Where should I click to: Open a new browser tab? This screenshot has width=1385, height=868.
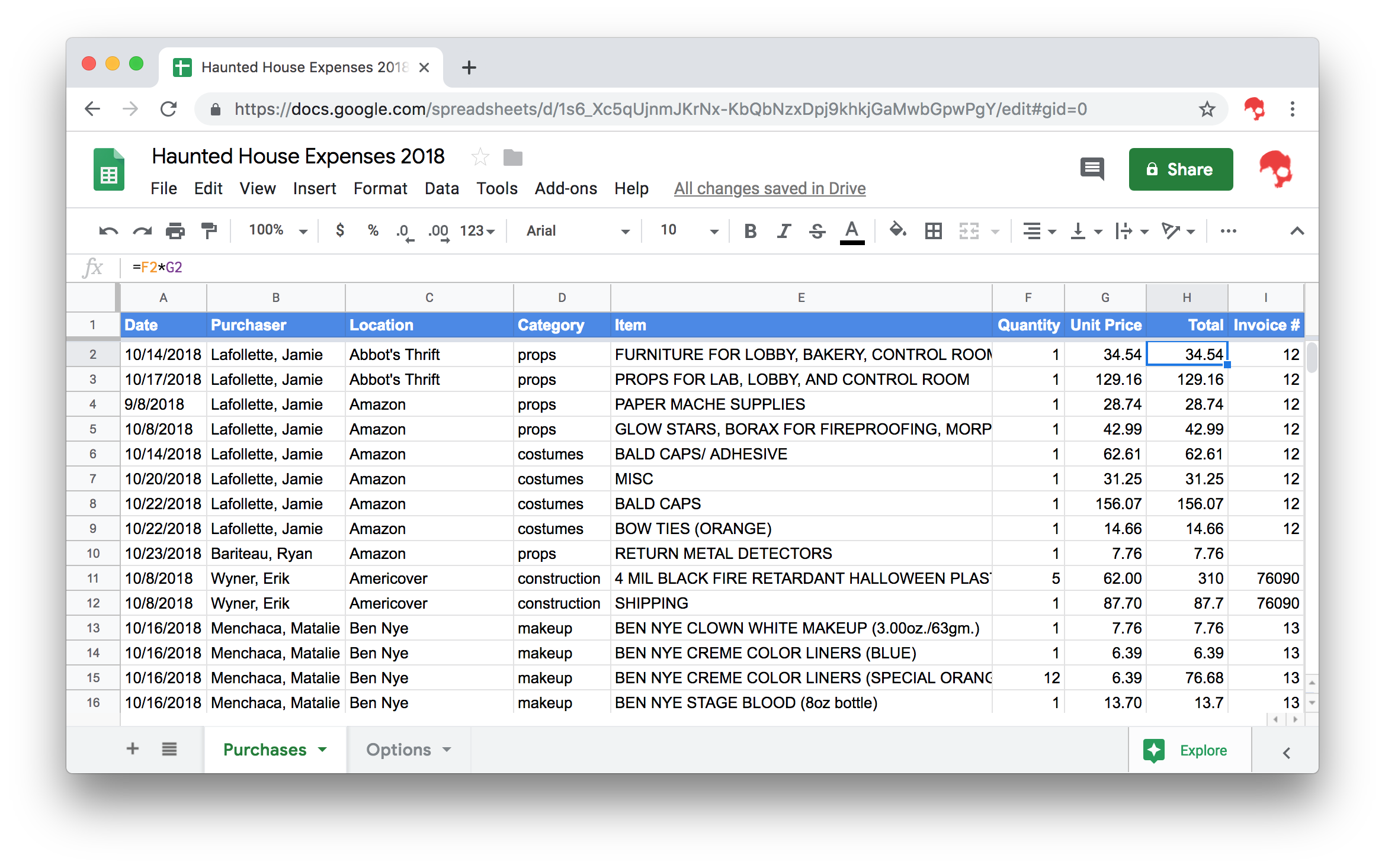(469, 67)
